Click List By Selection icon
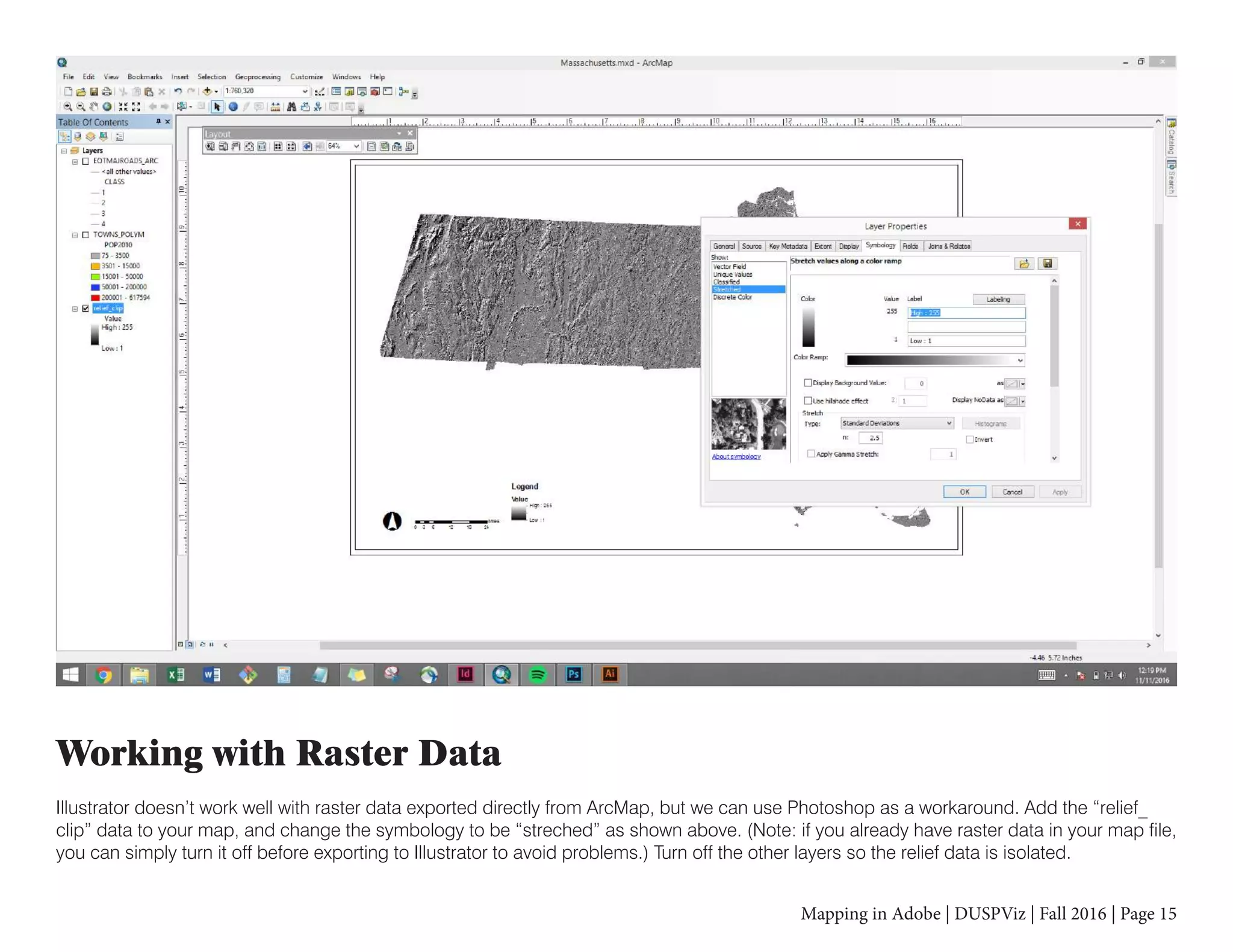Image resolution: width=1233 pixels, height=952 pixels. click(104, 137)
